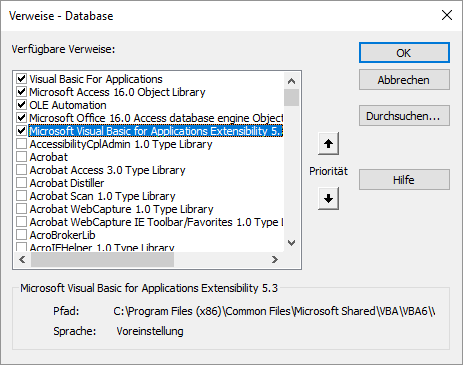The height and width of the screenshot is (365, 463).
Task: Enable AcroBrokerLib reference checkbox
Action: [x=22, y=235]
